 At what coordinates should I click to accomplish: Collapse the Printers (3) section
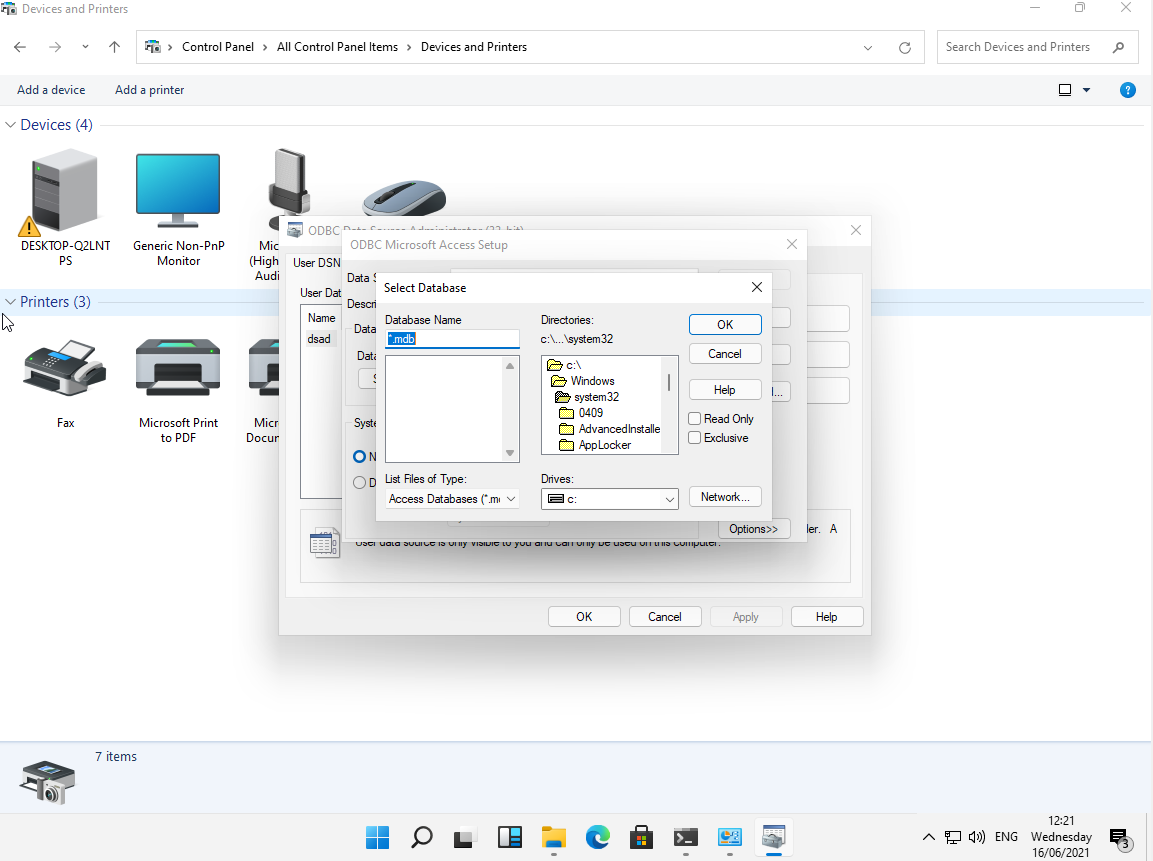(x=10, y=301)
